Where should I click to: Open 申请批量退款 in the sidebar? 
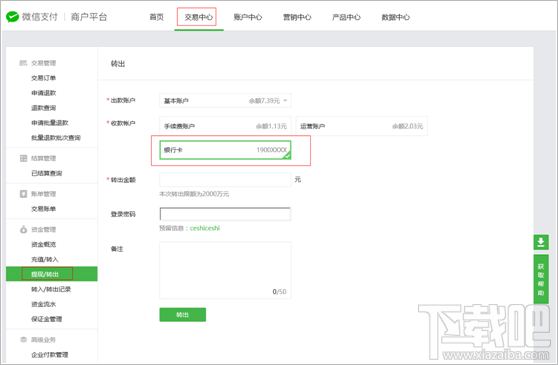(x=49, y=123)
